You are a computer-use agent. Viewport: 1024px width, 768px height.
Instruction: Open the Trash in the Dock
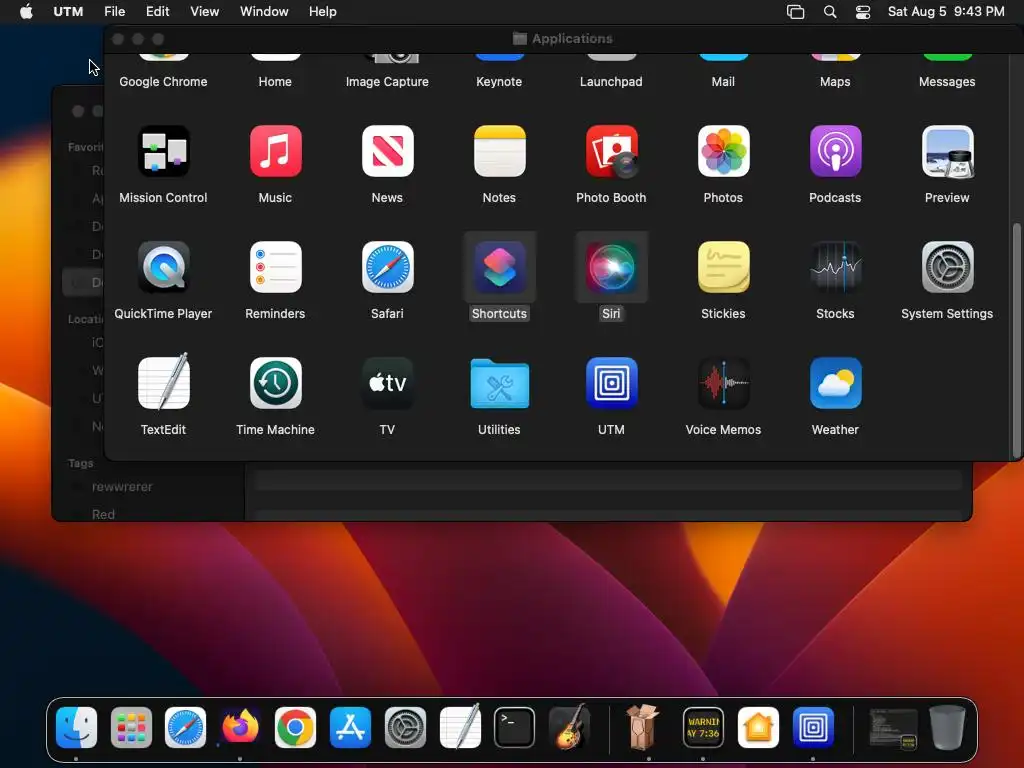click(x=947, y=727)
